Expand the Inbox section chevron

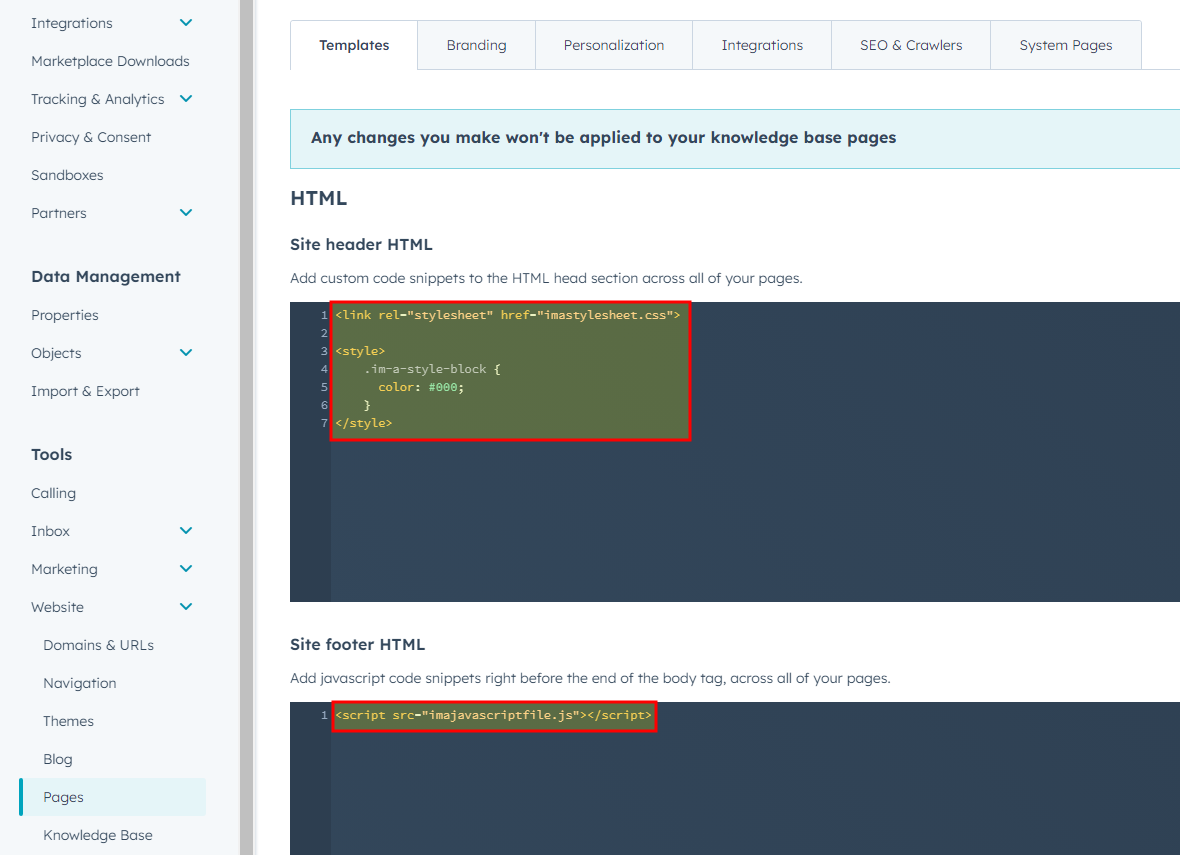(x=186, y=531)
